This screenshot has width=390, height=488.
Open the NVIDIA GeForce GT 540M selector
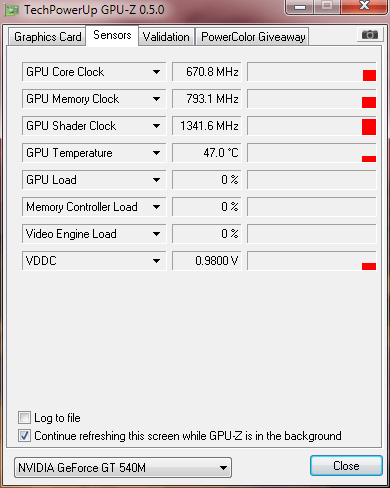tap(123, 467)
